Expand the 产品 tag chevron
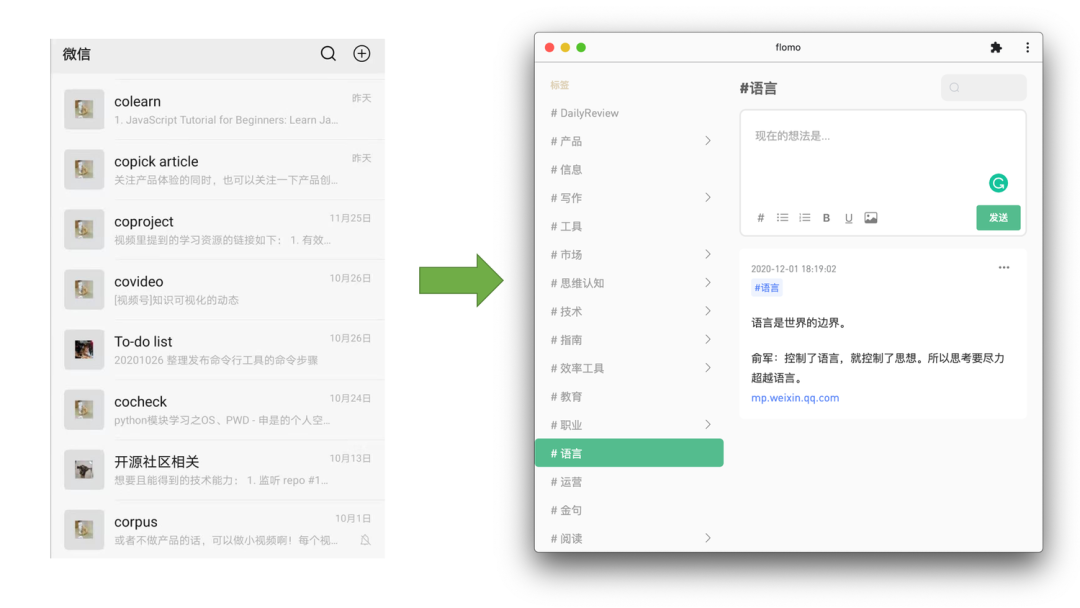Image resolution: width=1080 pixels, height=608 pixels. coord(707,140)
